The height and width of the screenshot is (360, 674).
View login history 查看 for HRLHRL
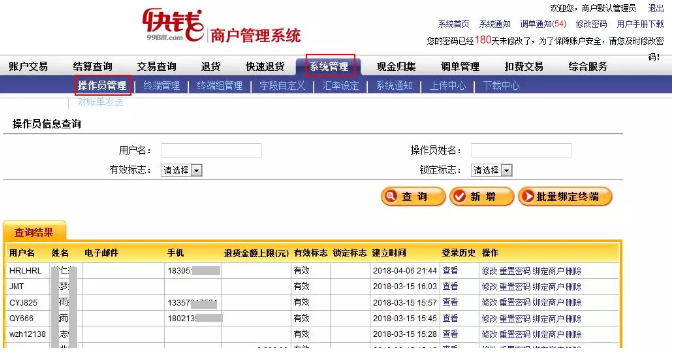point(450,271)
